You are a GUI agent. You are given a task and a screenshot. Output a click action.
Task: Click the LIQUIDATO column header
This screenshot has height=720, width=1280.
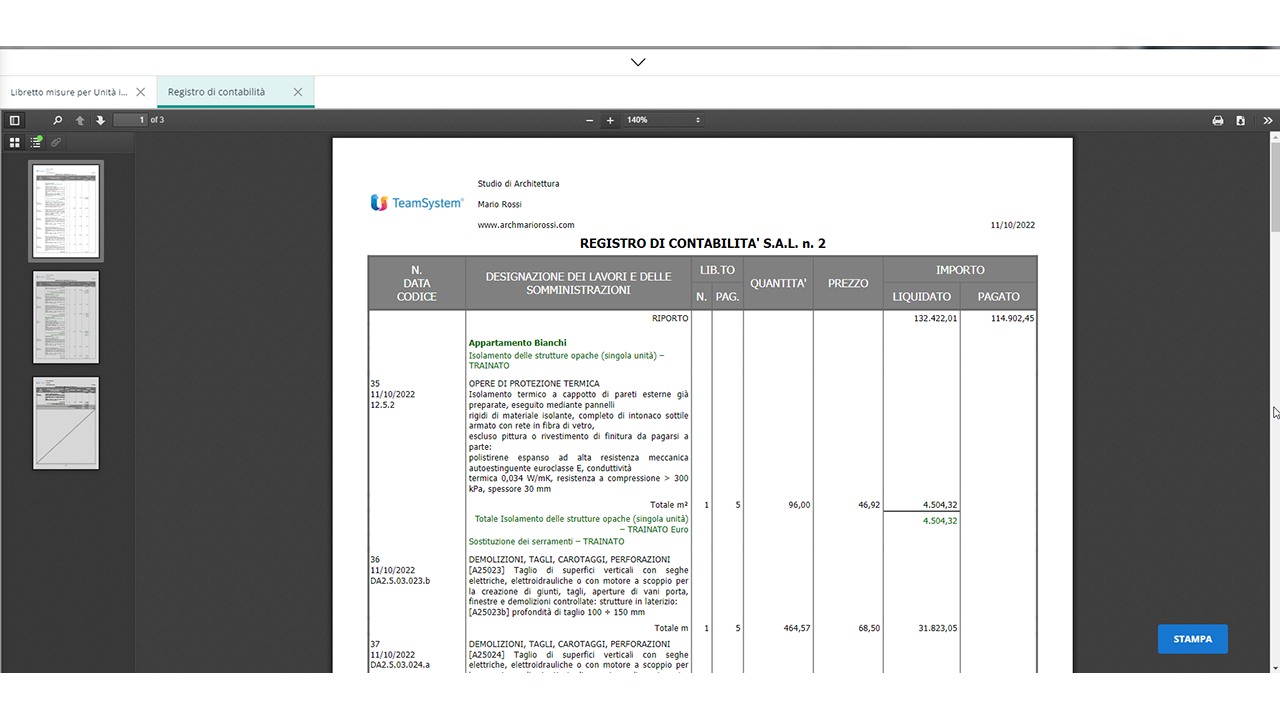[x=922, y=296]
